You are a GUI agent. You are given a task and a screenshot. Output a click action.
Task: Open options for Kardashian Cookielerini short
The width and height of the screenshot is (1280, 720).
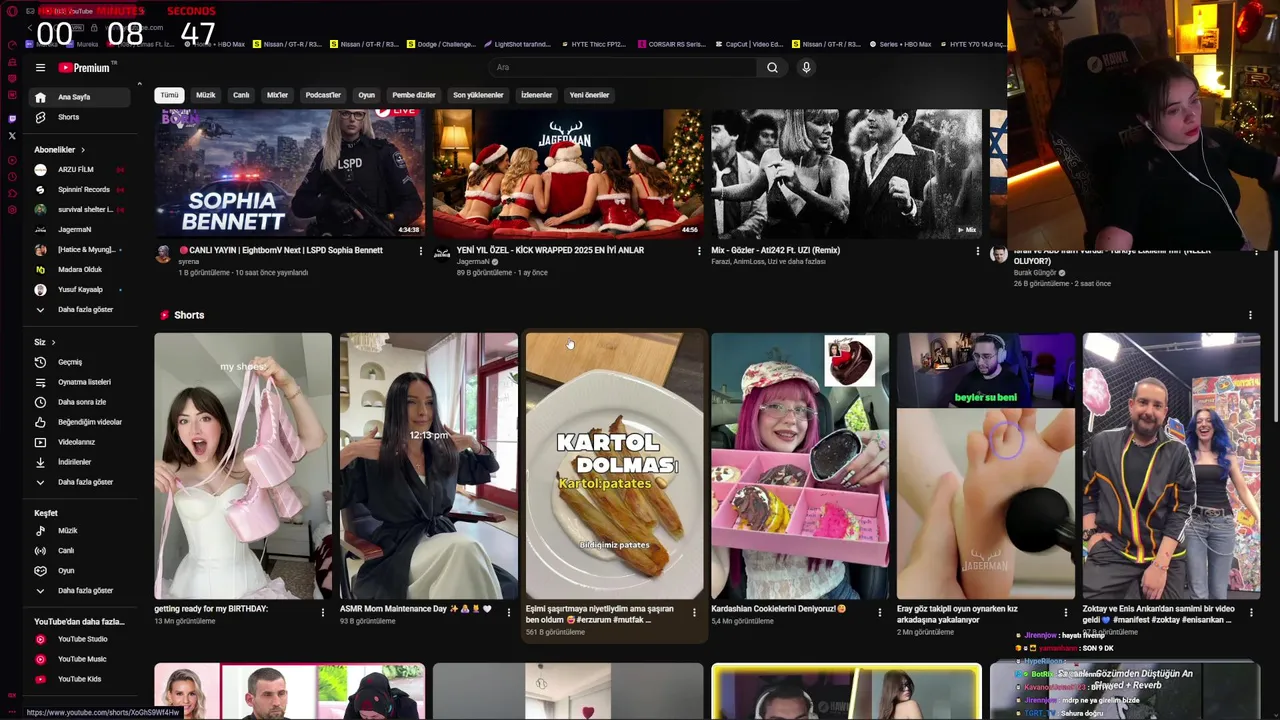(x=880, y=612)
